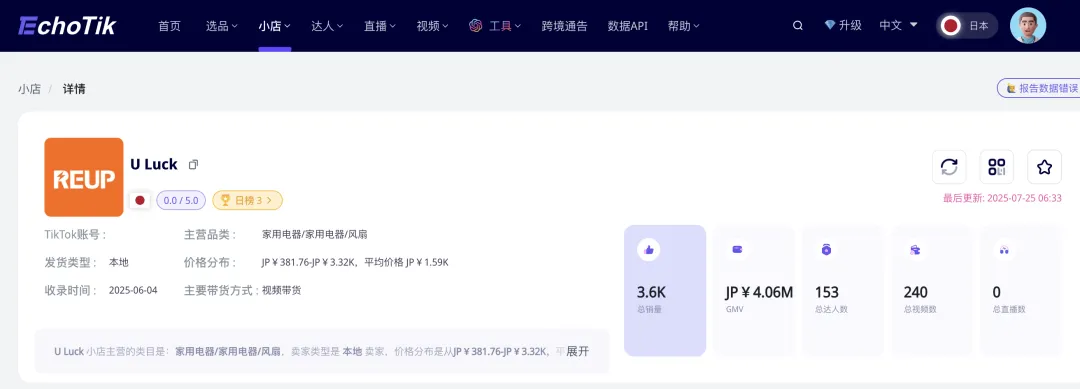This screenshot has height=389, width=1080.
Task: Click the price range JP¥381.76-JP¥3.32K text
Action: pyautogui.click(x=308, y=262)
